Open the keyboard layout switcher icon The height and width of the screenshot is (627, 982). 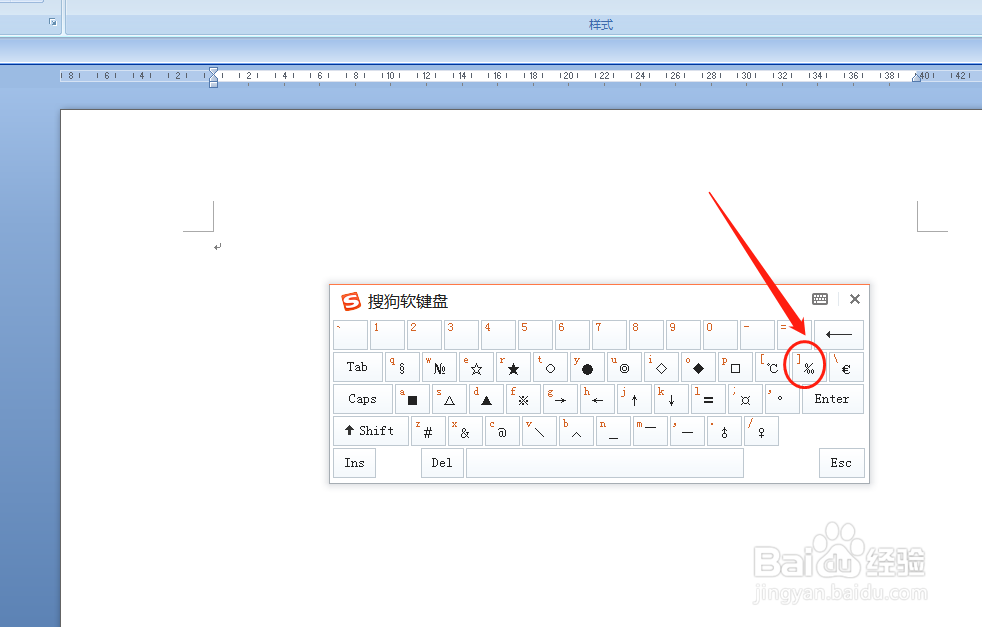[x=819, y=299]
